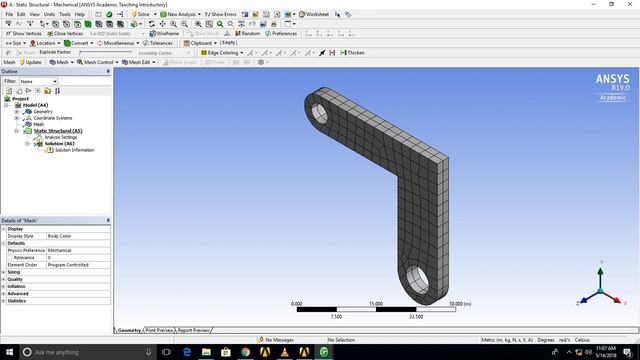Click the Explode Factor slider
Image resolution: width=640 pixels, height=360 pixels.
click(106, 53)
